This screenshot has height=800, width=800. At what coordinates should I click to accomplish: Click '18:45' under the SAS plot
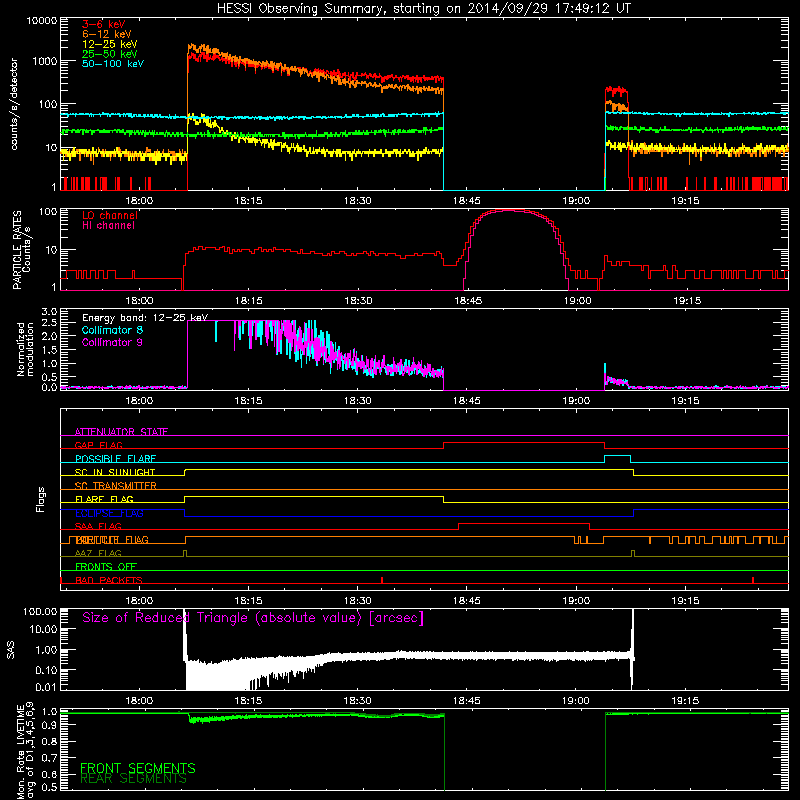pos(467,701)
